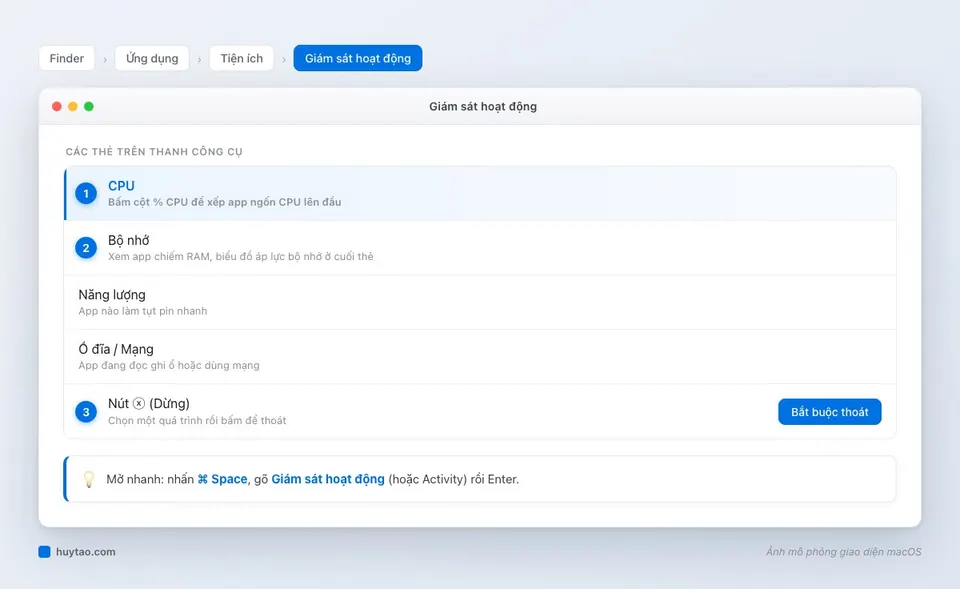Click the lightbulb icon beside Mở nhanh
The image size is (960, 589).
tap(89, 479)
